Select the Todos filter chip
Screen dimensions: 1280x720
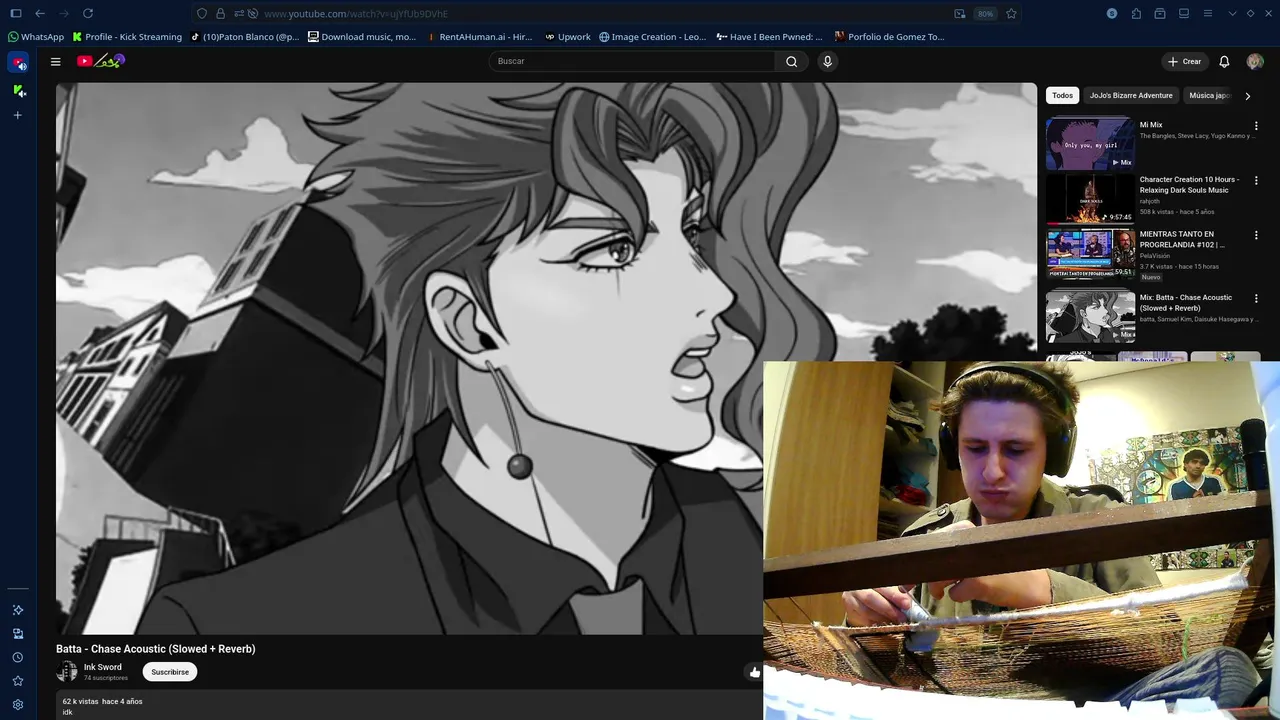click(1062, 95)
